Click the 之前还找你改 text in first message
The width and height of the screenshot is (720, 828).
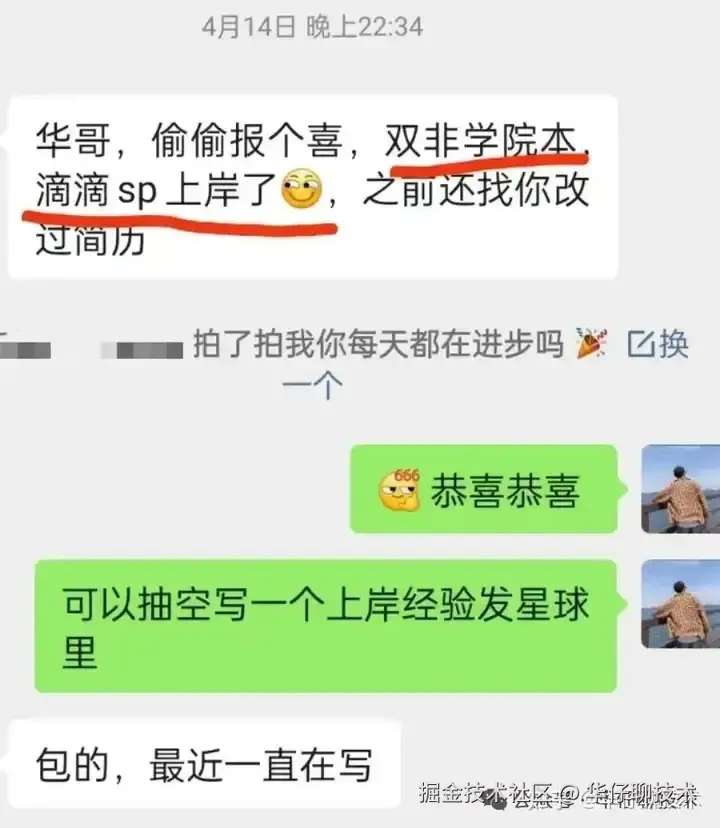coord(476,191)
